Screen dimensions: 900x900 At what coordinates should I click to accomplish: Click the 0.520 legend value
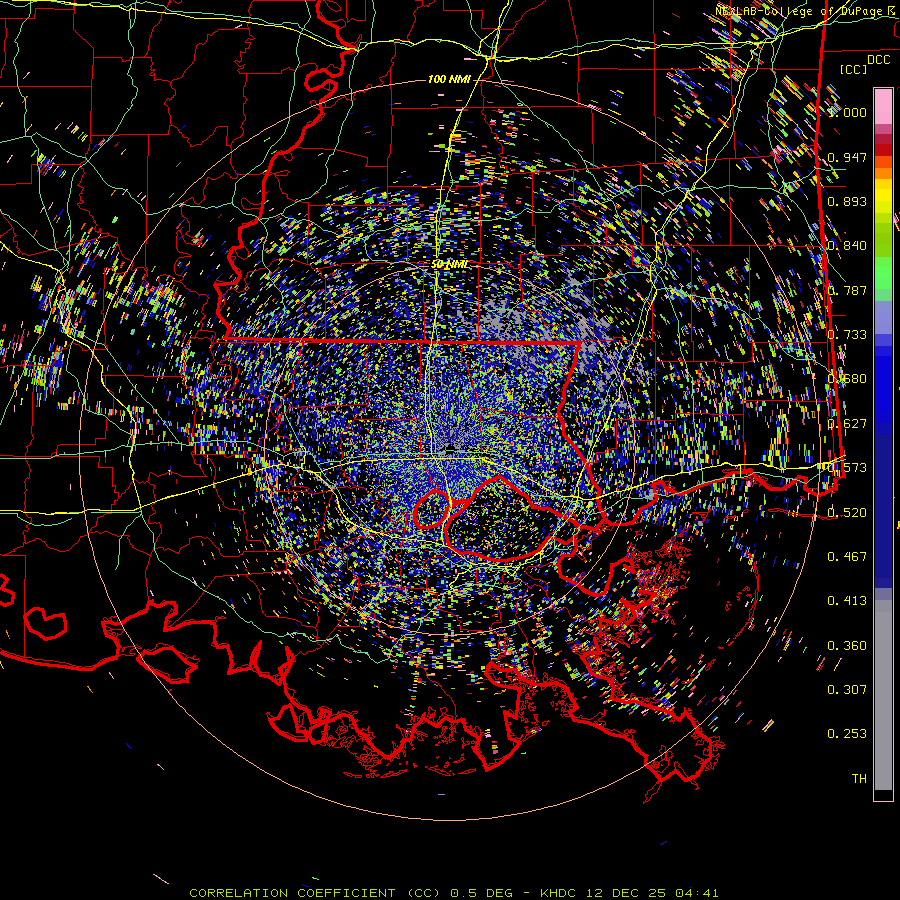(x=847, y=513)
